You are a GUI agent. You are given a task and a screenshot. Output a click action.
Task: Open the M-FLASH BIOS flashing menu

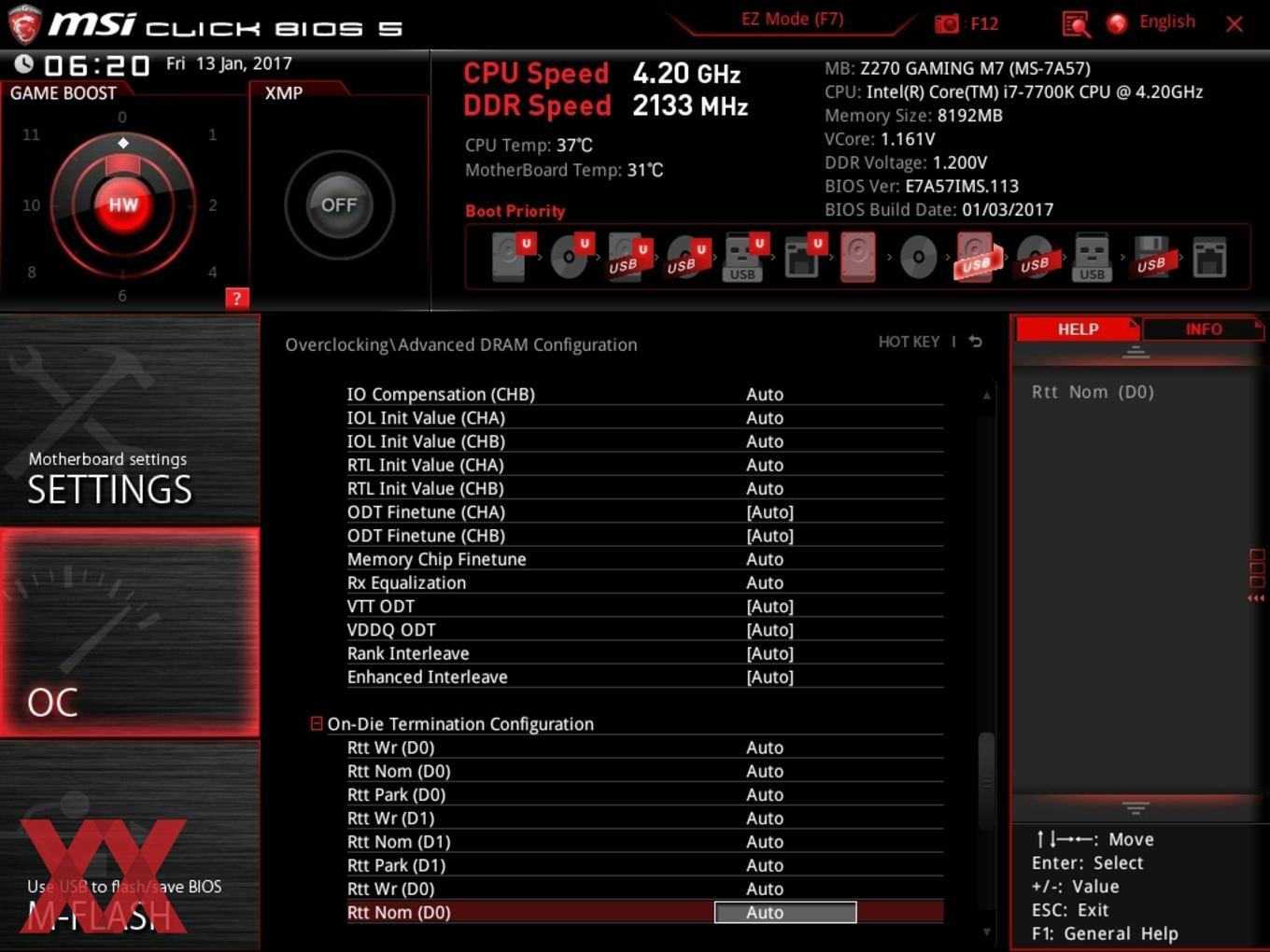pos(130,845)
